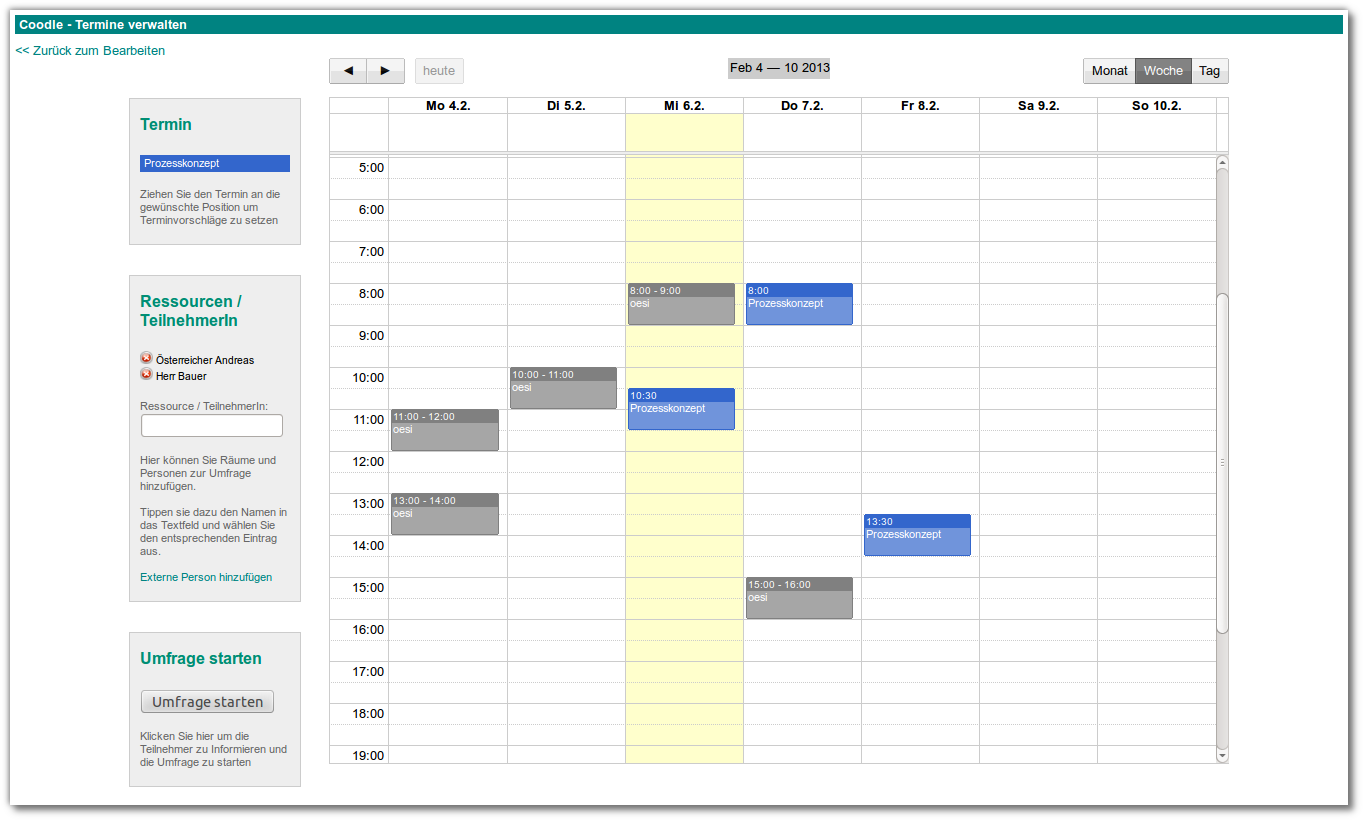Select Friday 13:30 Prozesskonzept event
This screenshot has width=1364, height=821.
tap(917, 536)
